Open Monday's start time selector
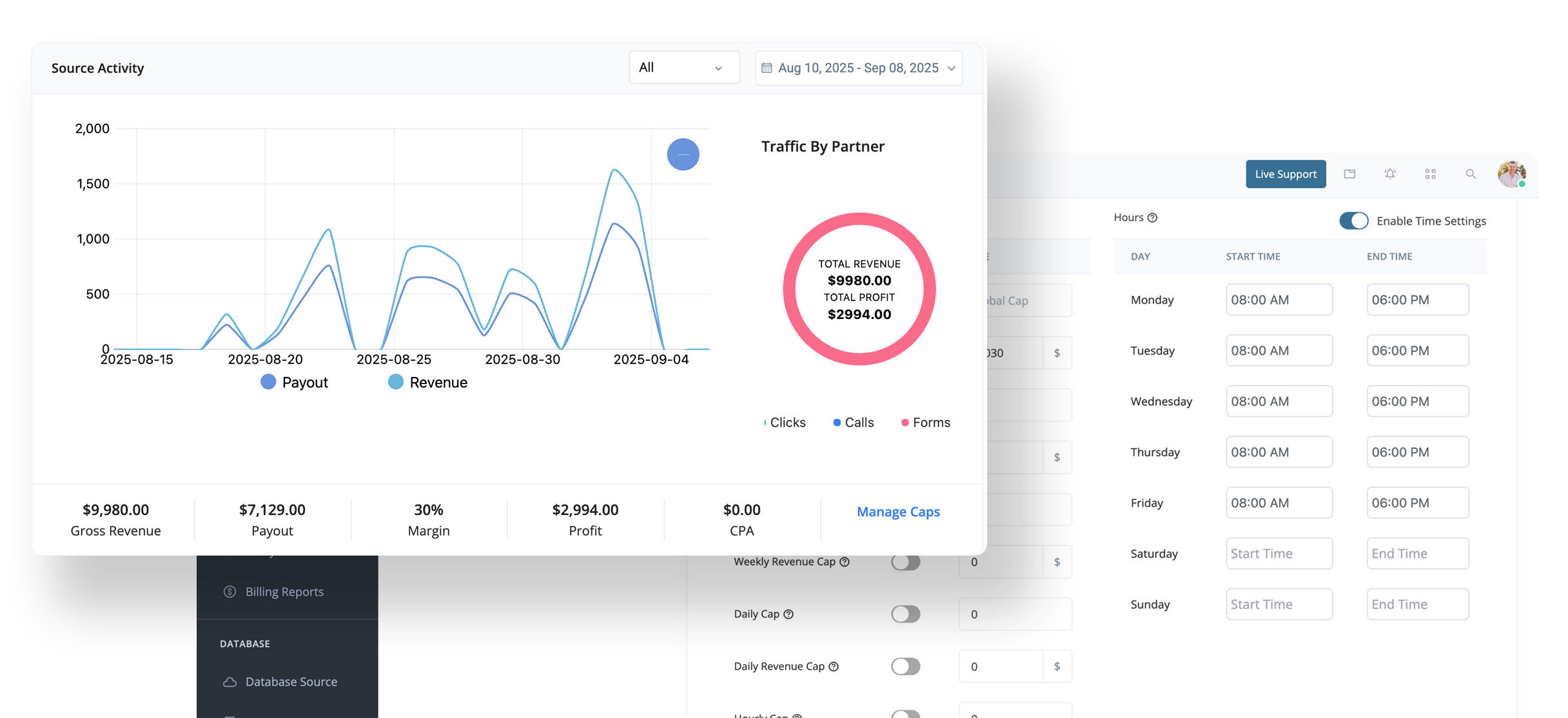Screen dimensions: 1568x718 1279,299
